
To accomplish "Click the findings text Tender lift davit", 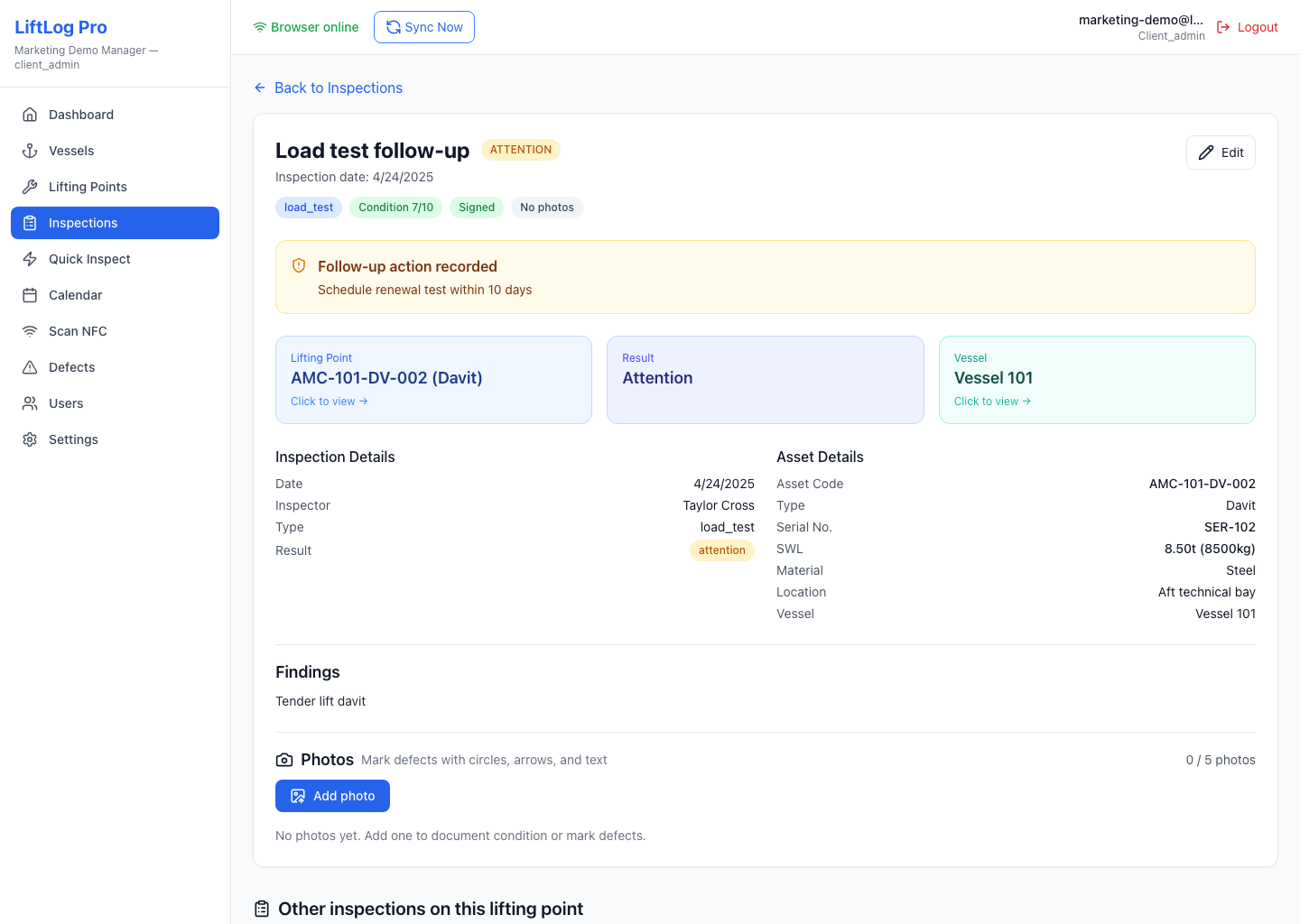I will point(320,701).
